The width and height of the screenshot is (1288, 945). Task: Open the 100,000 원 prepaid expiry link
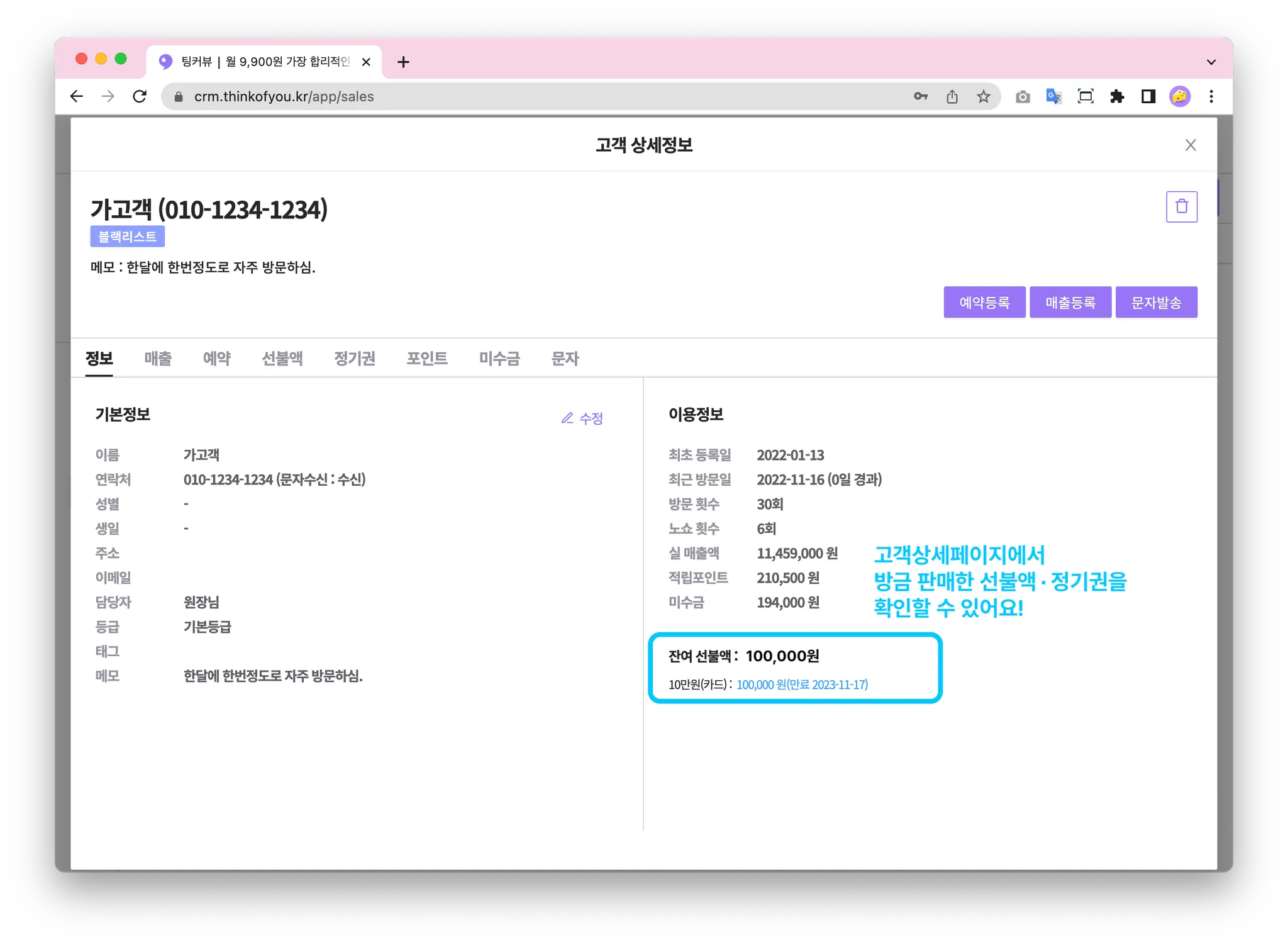coord(802,685)
